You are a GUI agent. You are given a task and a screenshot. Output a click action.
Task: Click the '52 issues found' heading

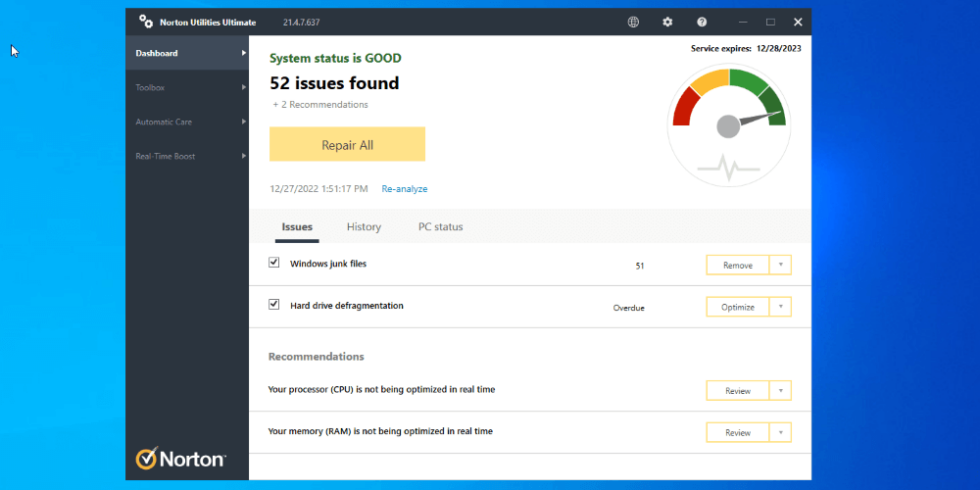[x=334, y=83]
